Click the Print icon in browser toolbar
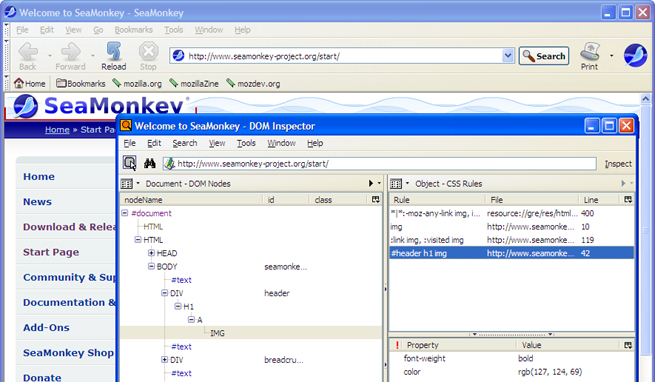Screen dimensions: 655x382 coord(589,52)
